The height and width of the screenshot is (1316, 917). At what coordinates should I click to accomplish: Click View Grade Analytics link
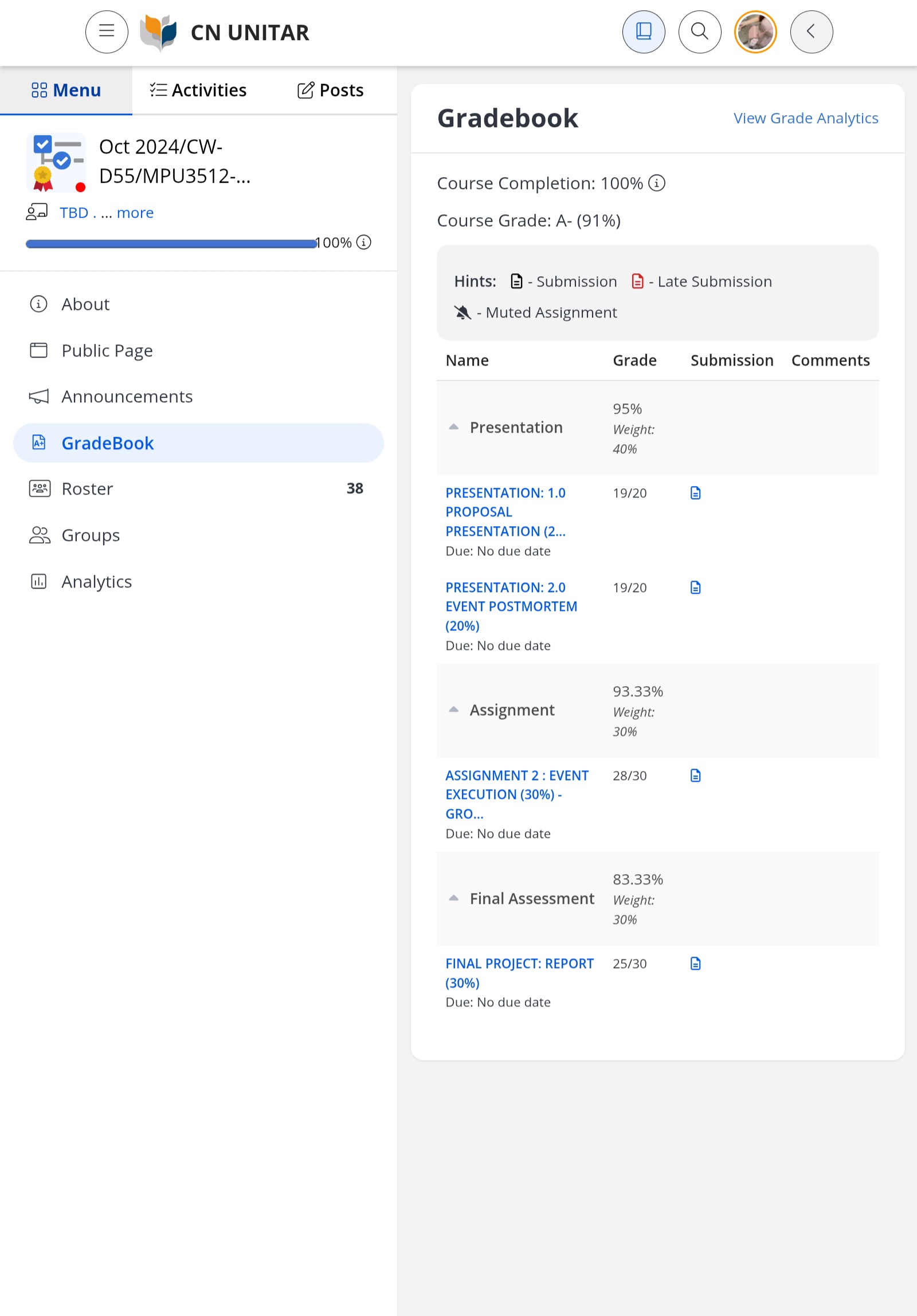[805, 118]
